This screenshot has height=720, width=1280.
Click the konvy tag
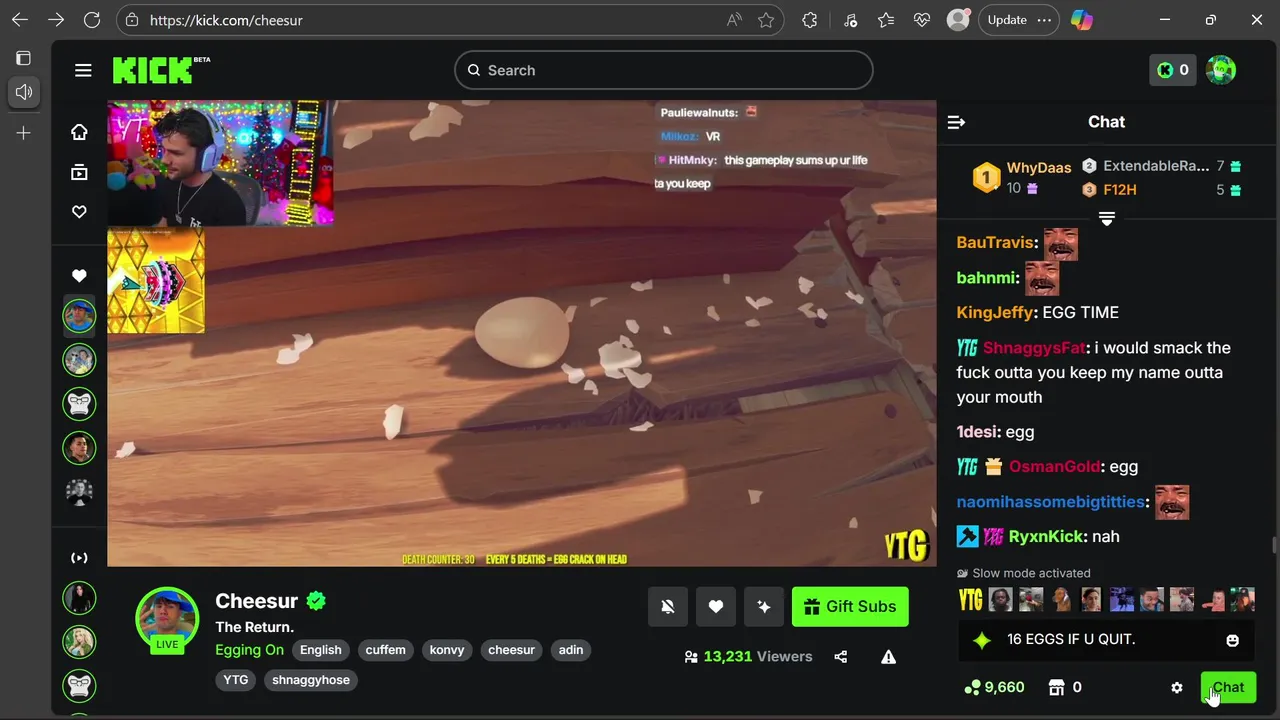click(x=447, y=650)
